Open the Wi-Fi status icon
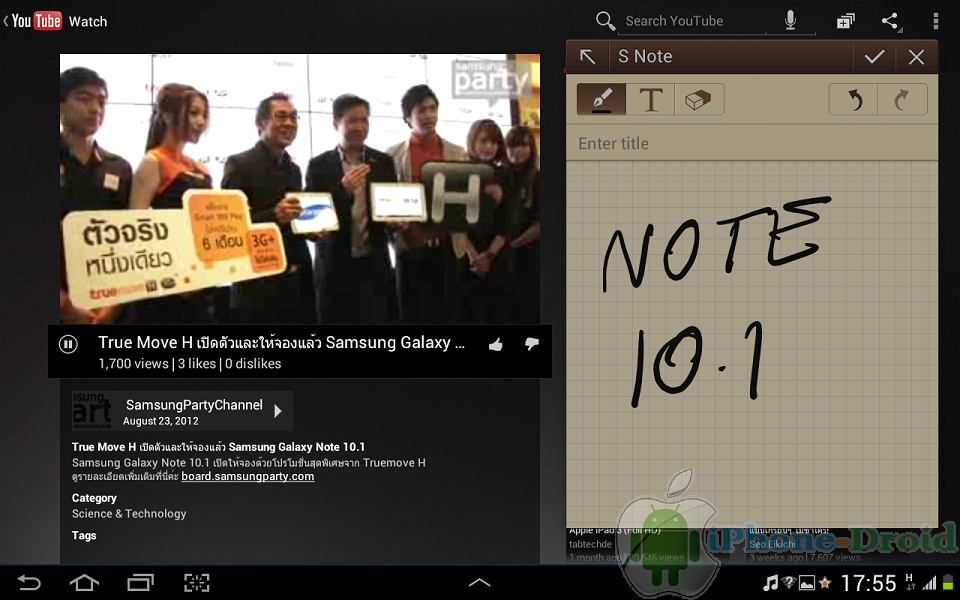Image resolution: width=960 pixels, height=600 pixels. [x=789, y=582]
